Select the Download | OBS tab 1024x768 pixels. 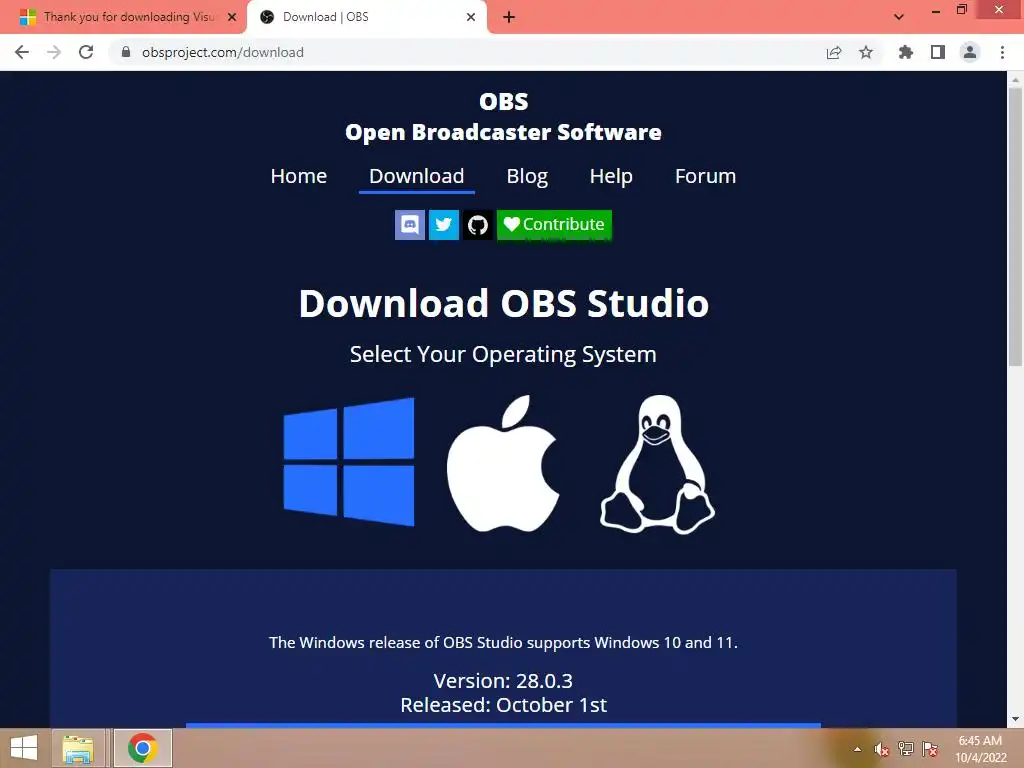click(x=366, y=17)
